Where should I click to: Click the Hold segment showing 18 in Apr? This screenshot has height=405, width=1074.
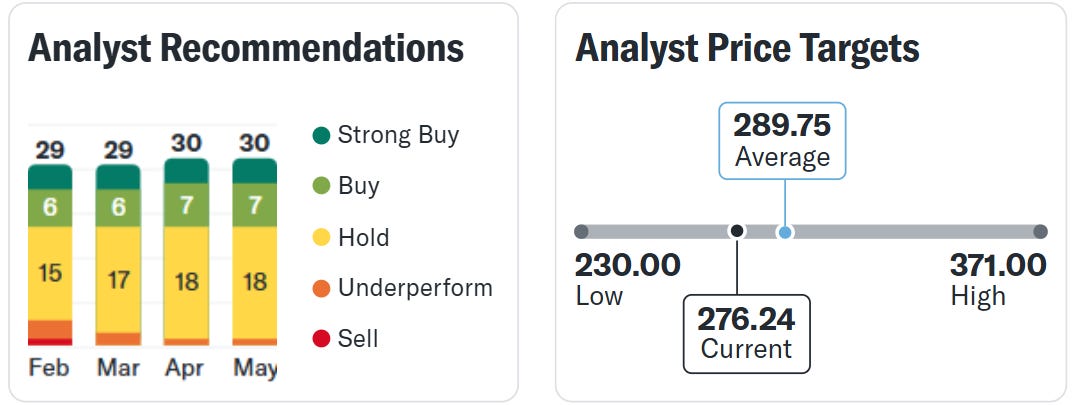tap(186, 282)
